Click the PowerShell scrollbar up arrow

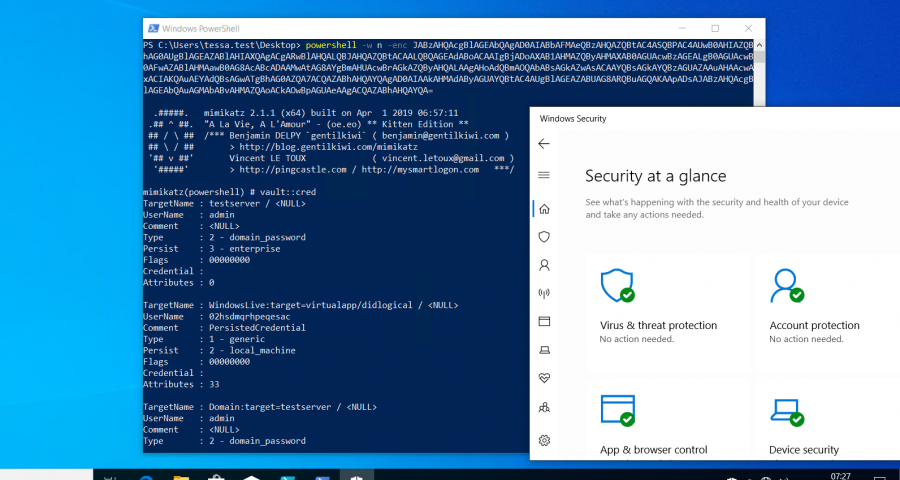[759, 45]
